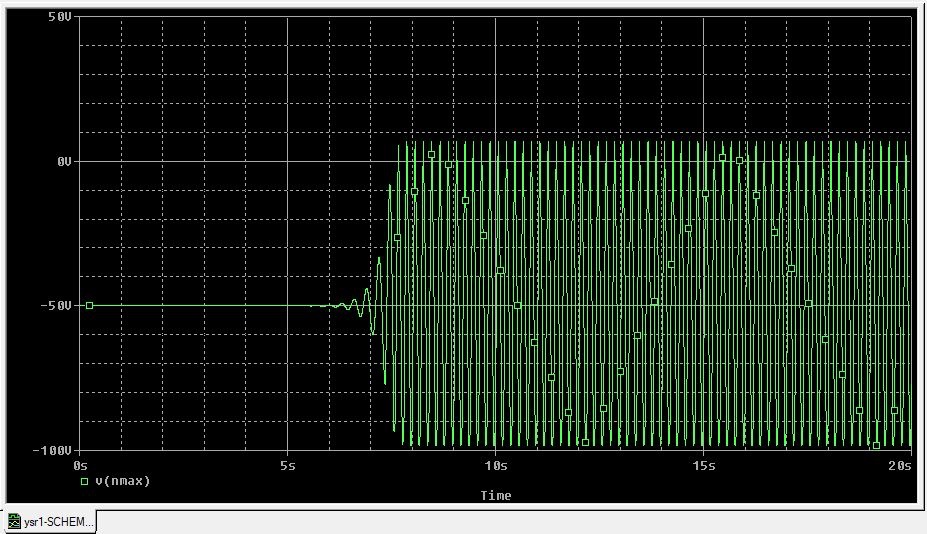This screenshot has height=534, width=927.
Task: Click the 0s x-axis label
Action: click(82, 466)
